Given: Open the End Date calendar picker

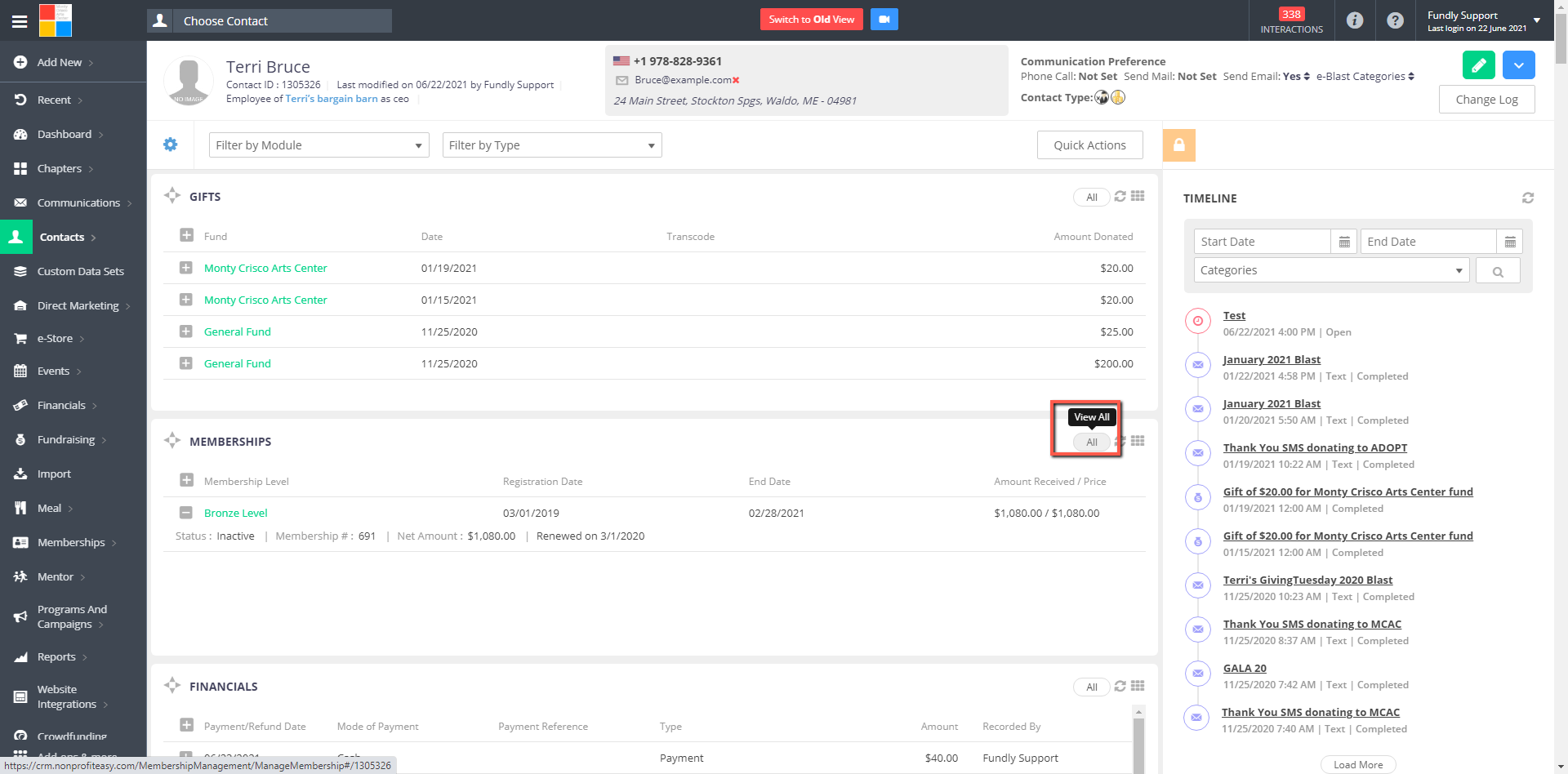Looking at the screenshot, I should [x=1510, y=242].
